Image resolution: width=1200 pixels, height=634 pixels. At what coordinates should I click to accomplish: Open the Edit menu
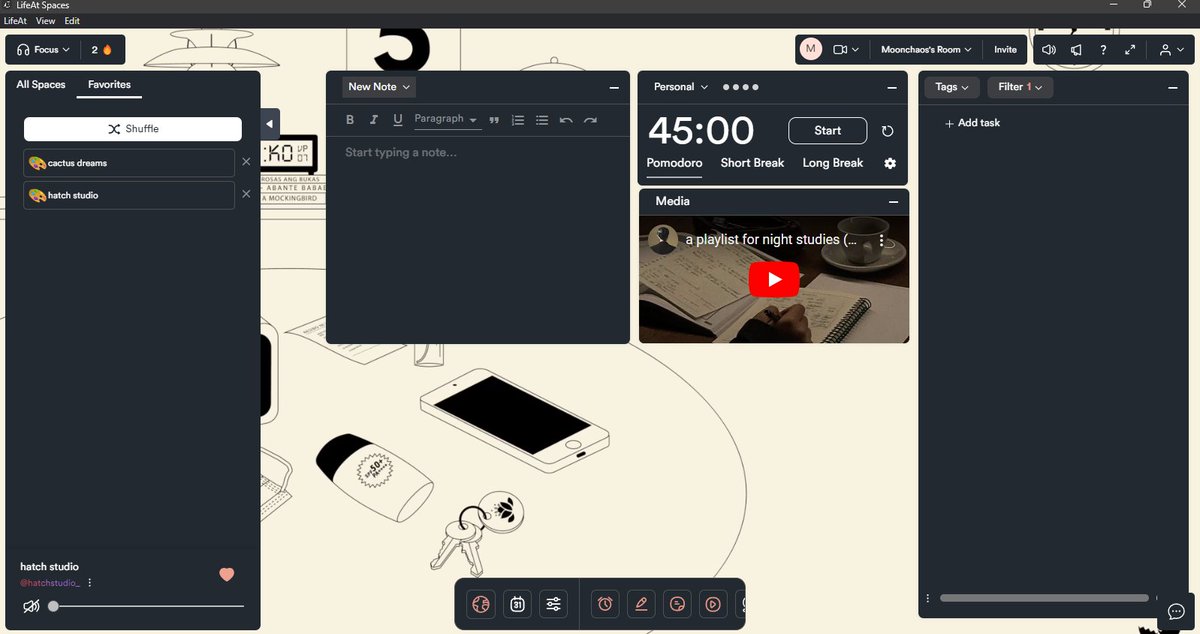point(72,20)
